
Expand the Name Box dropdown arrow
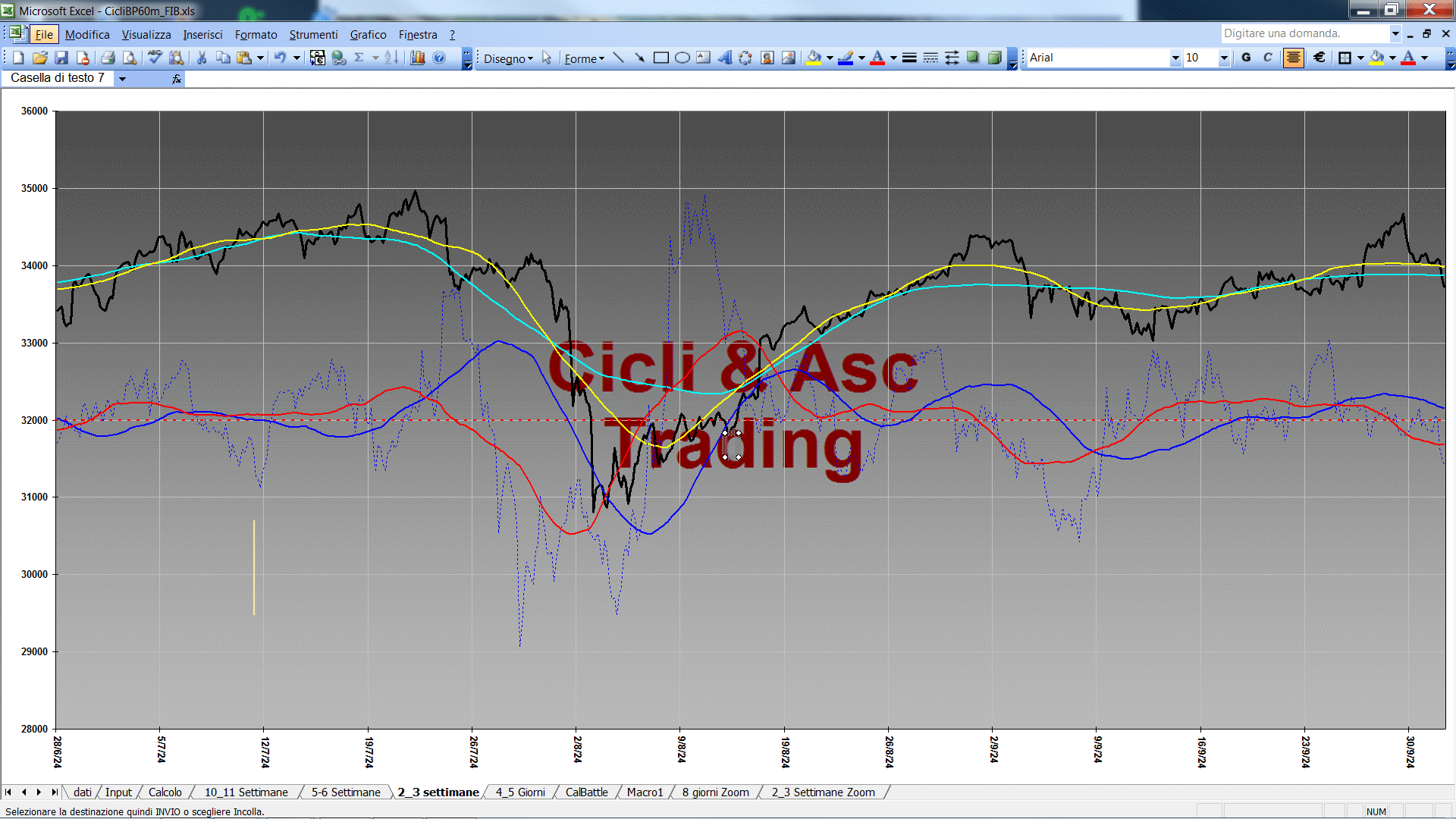(x=122, y=78)
